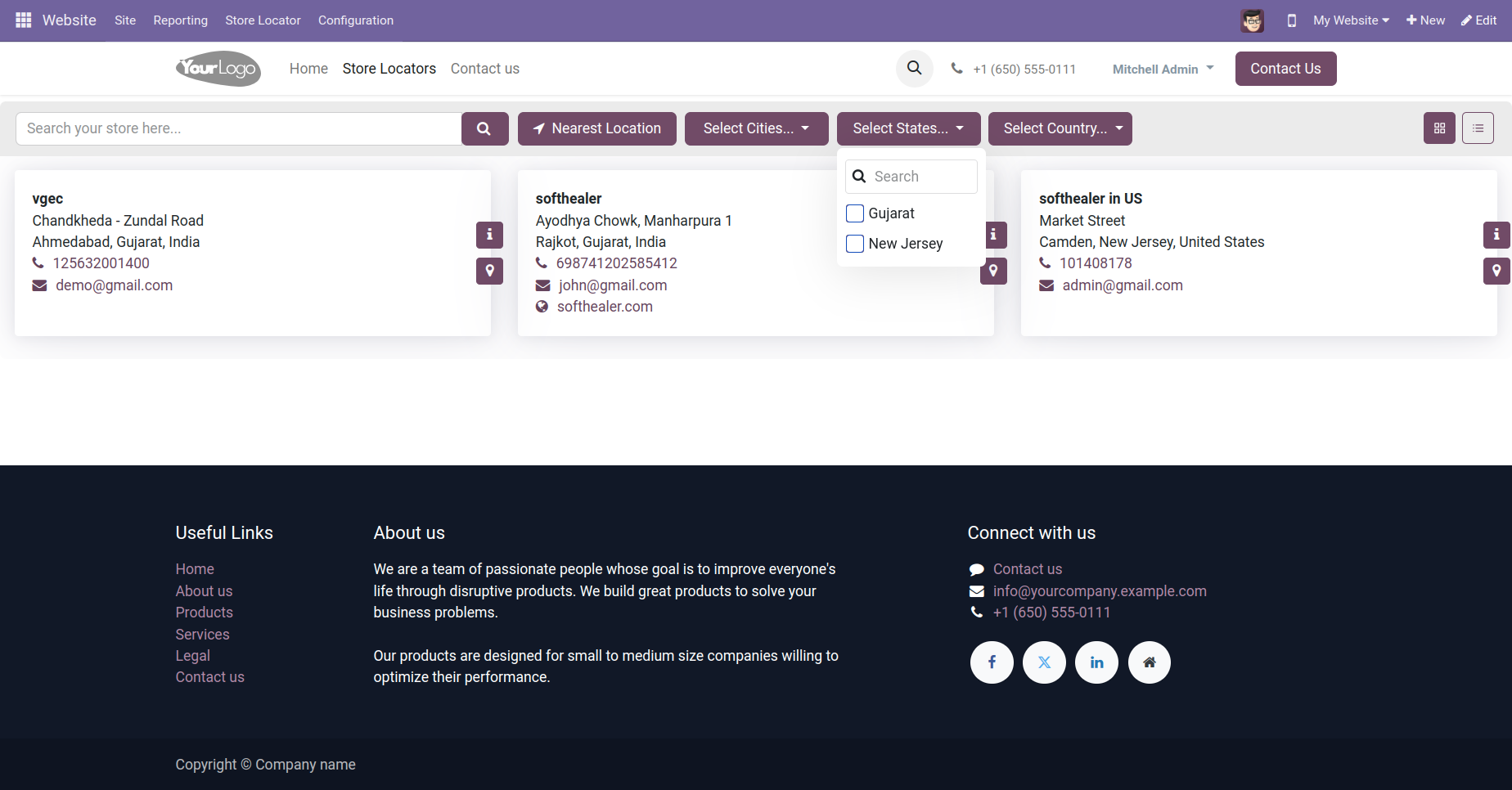The image size is (1512, 790).
Task: Click the header phone icon
Action: pyautogui.click(x=956, y=69)
